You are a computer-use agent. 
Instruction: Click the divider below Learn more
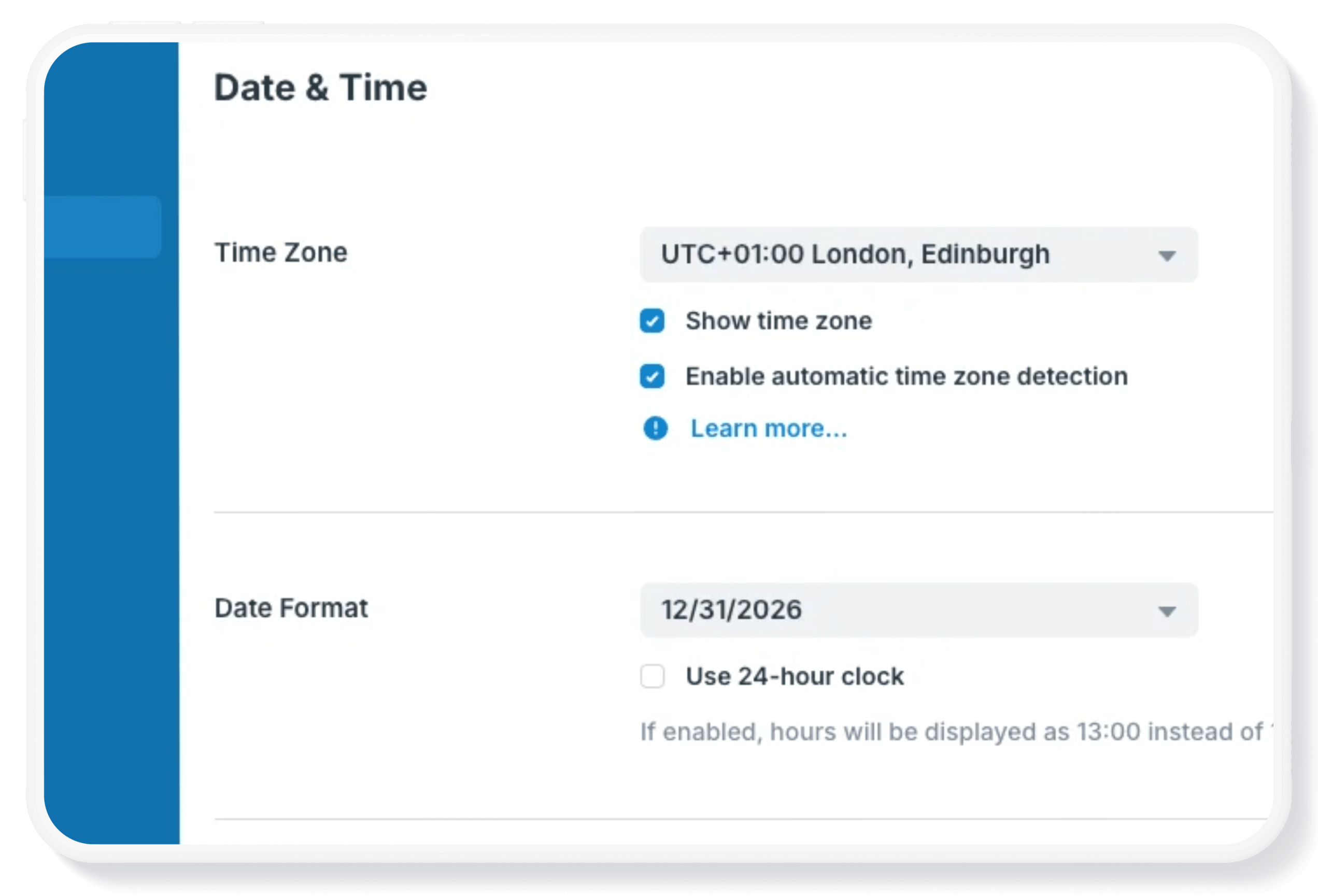[743, 512]
